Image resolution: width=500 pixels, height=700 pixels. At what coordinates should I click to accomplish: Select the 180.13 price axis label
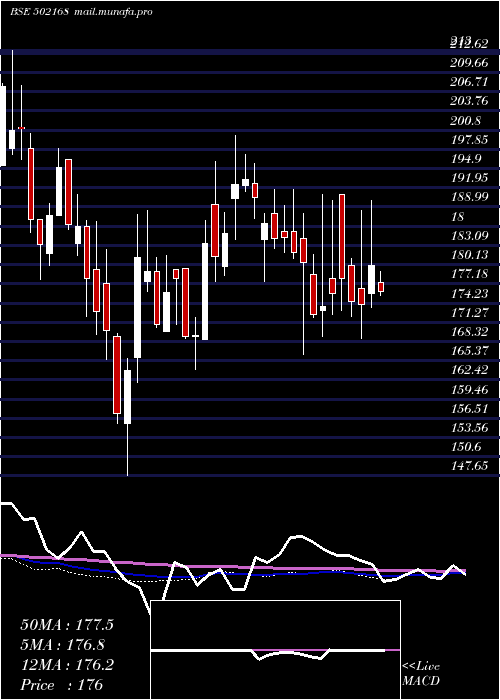pyautogui.click(x=469, y=255)
